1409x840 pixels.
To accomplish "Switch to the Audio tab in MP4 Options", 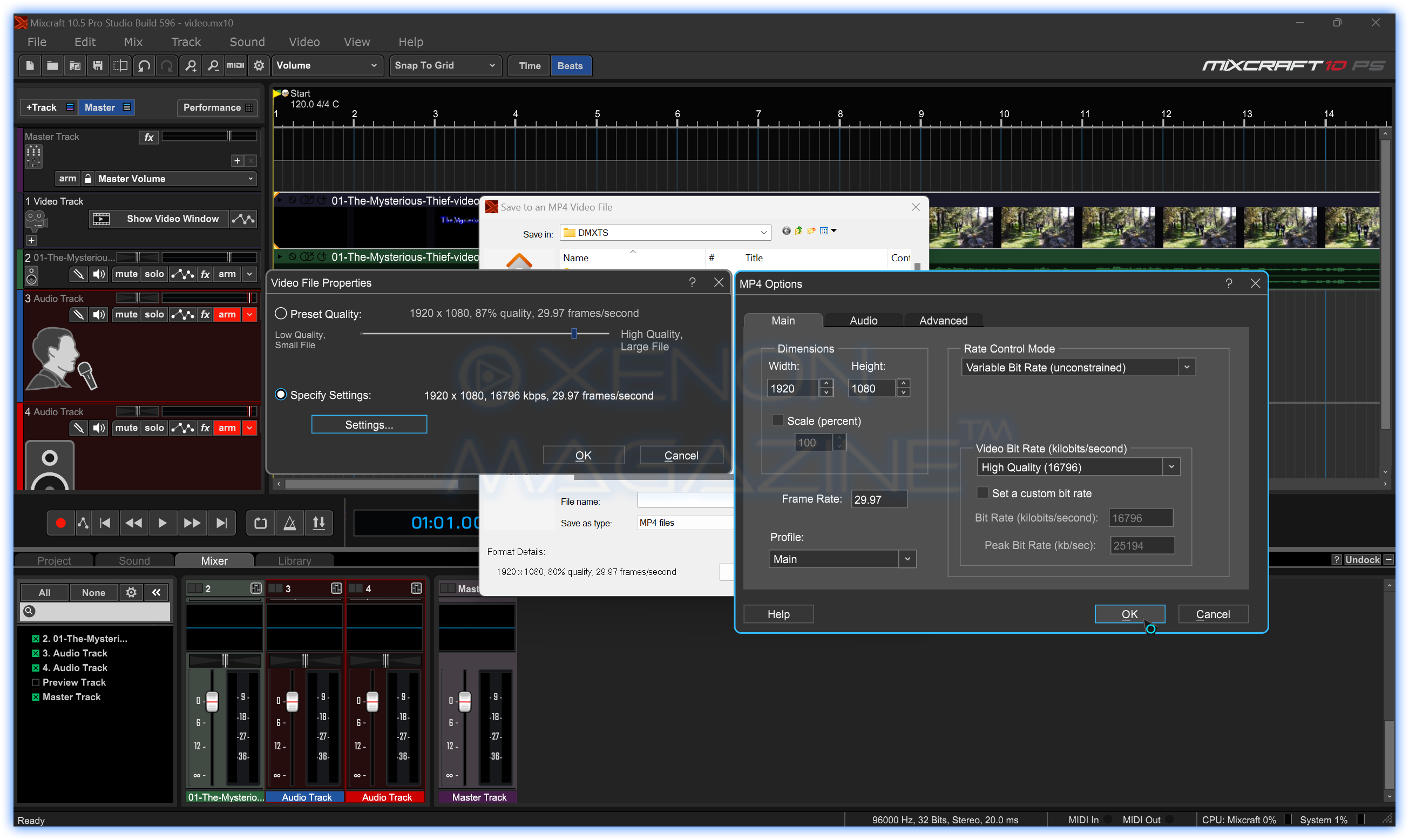I will click(x=864, y=320).
